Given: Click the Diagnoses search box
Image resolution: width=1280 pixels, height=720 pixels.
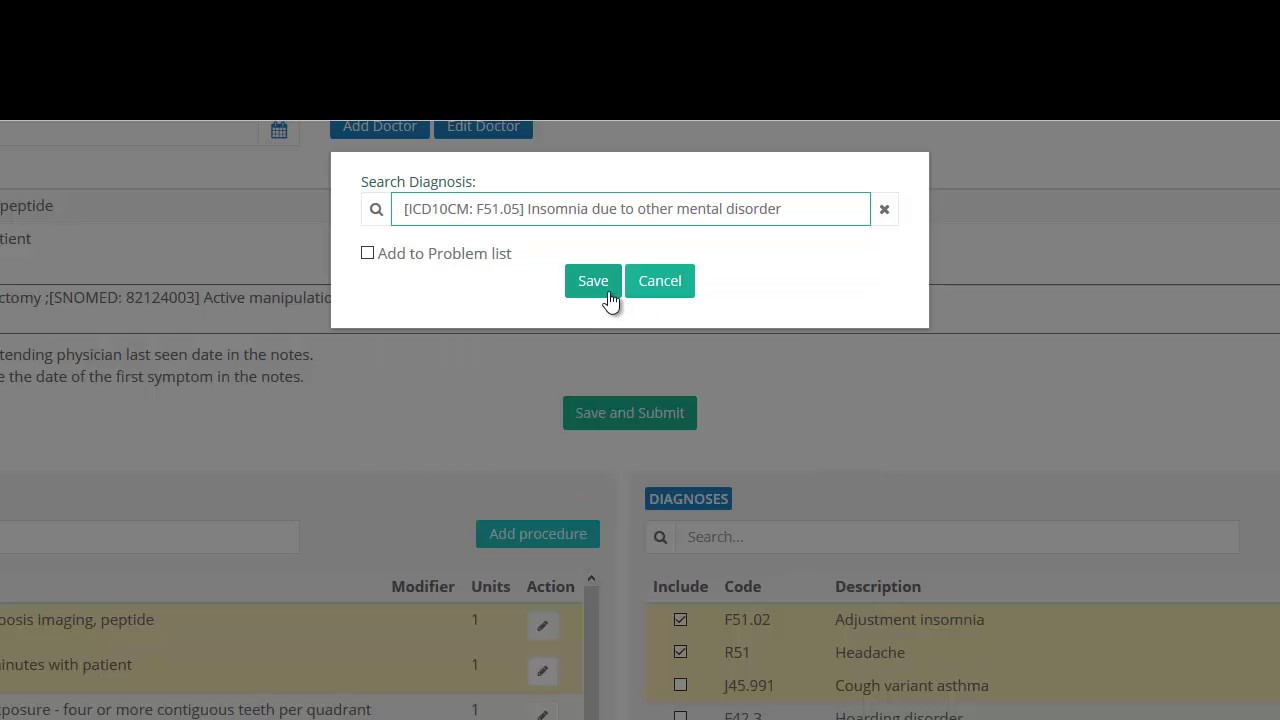Looking at the screenshot, I should pyautogui.click(x=957, y=537).
